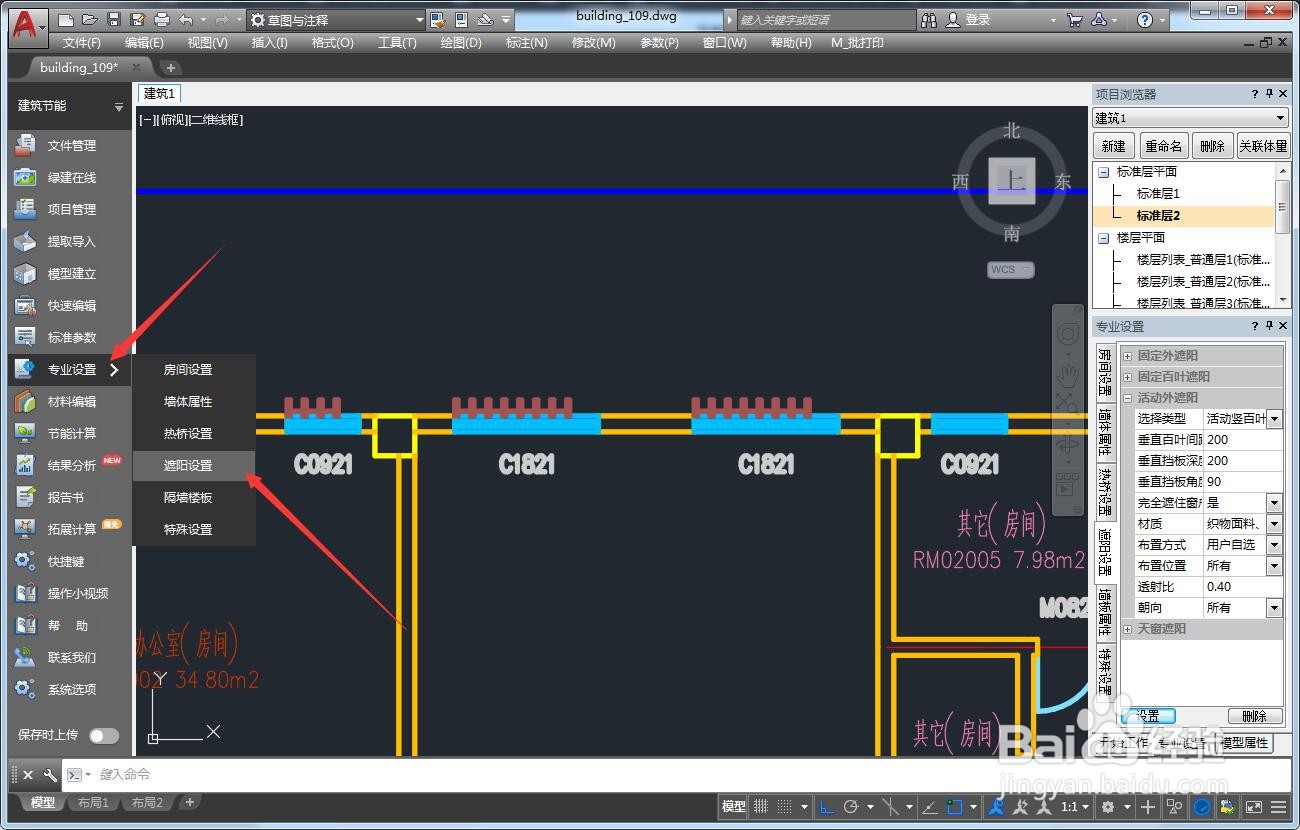Open 快速编辑 in the sidebar
The height and width of the screenshot is (830, 1300).
(69, 305)
